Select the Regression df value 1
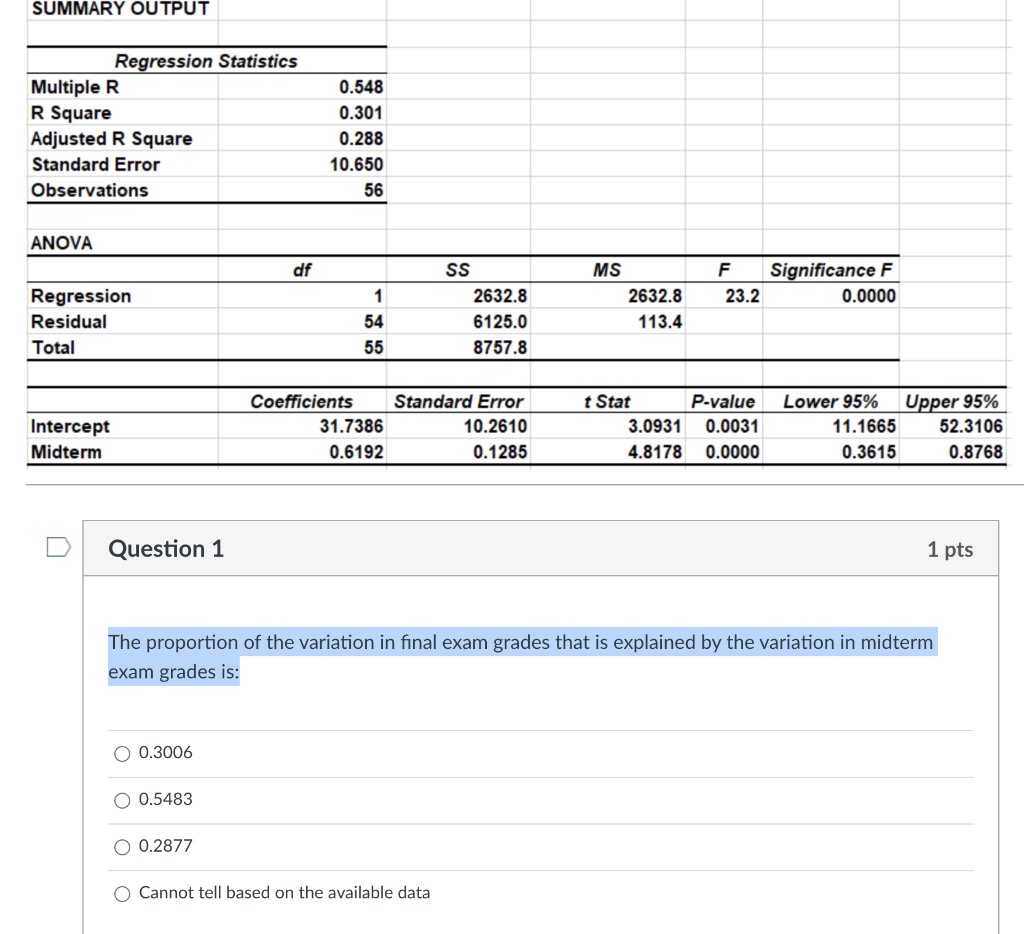 point(378,295)
